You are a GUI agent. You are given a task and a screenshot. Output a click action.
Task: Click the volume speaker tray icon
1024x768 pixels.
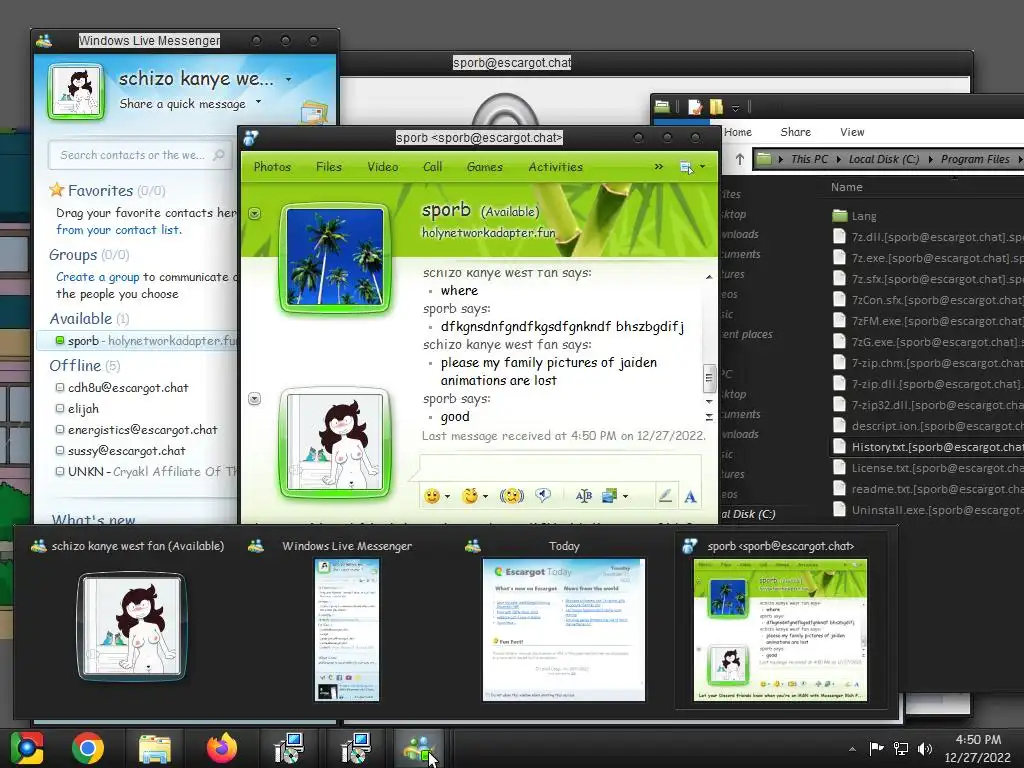coord(924,748)
